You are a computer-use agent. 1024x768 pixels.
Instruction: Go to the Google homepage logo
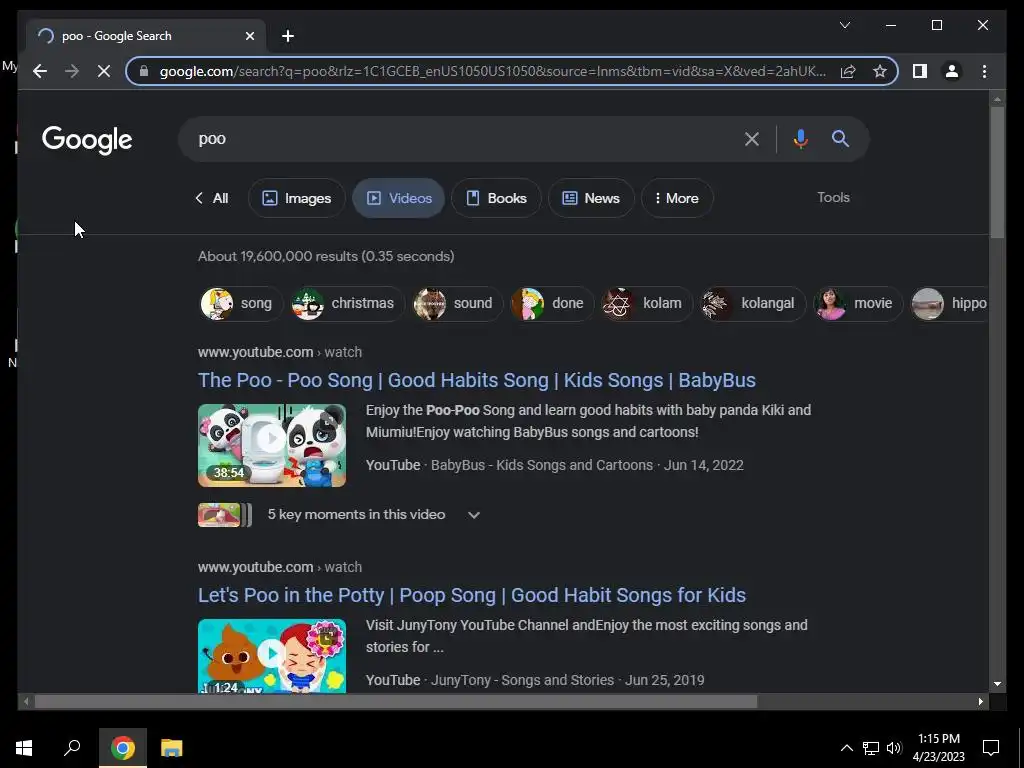(87, 140)
